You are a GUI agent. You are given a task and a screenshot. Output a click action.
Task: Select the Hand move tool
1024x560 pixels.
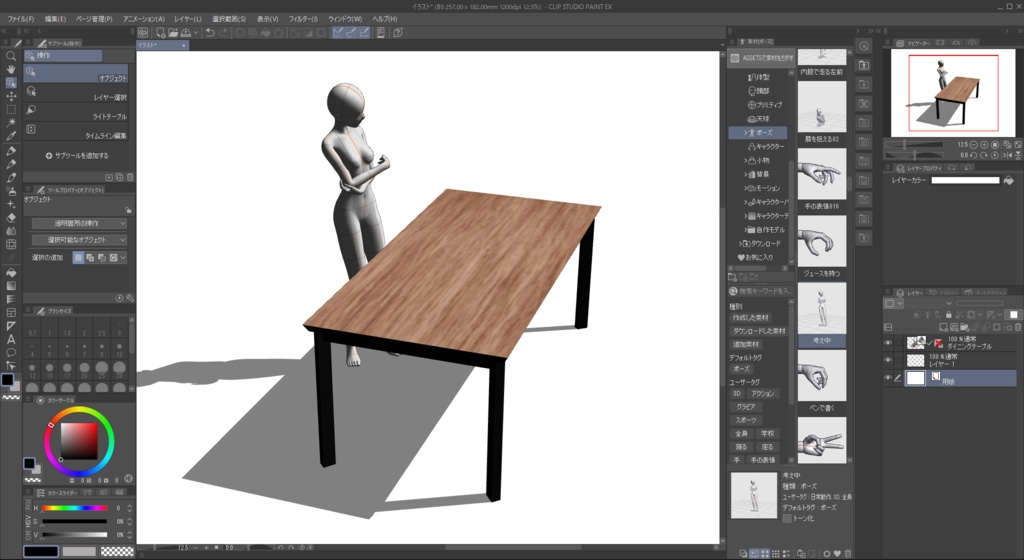[x=11, y=69]
